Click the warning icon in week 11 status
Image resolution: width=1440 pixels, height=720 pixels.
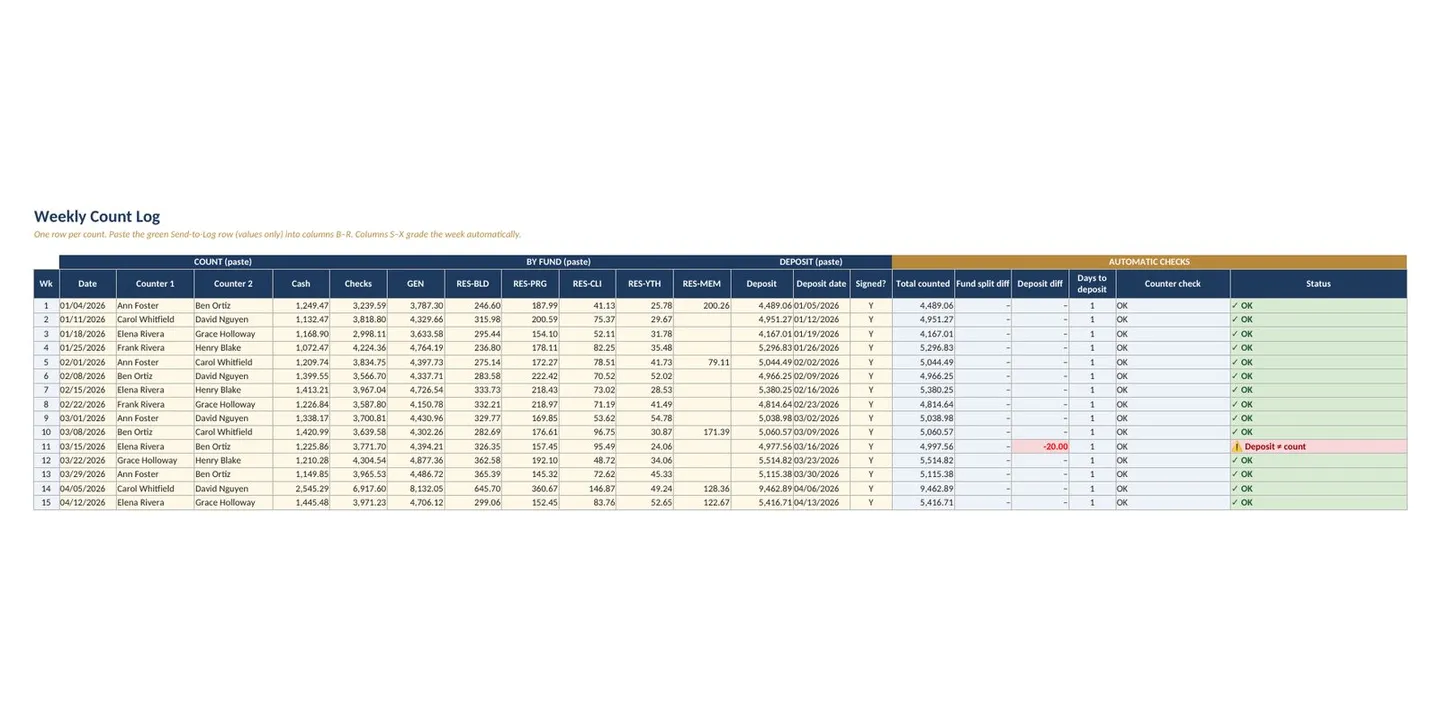1237,447
